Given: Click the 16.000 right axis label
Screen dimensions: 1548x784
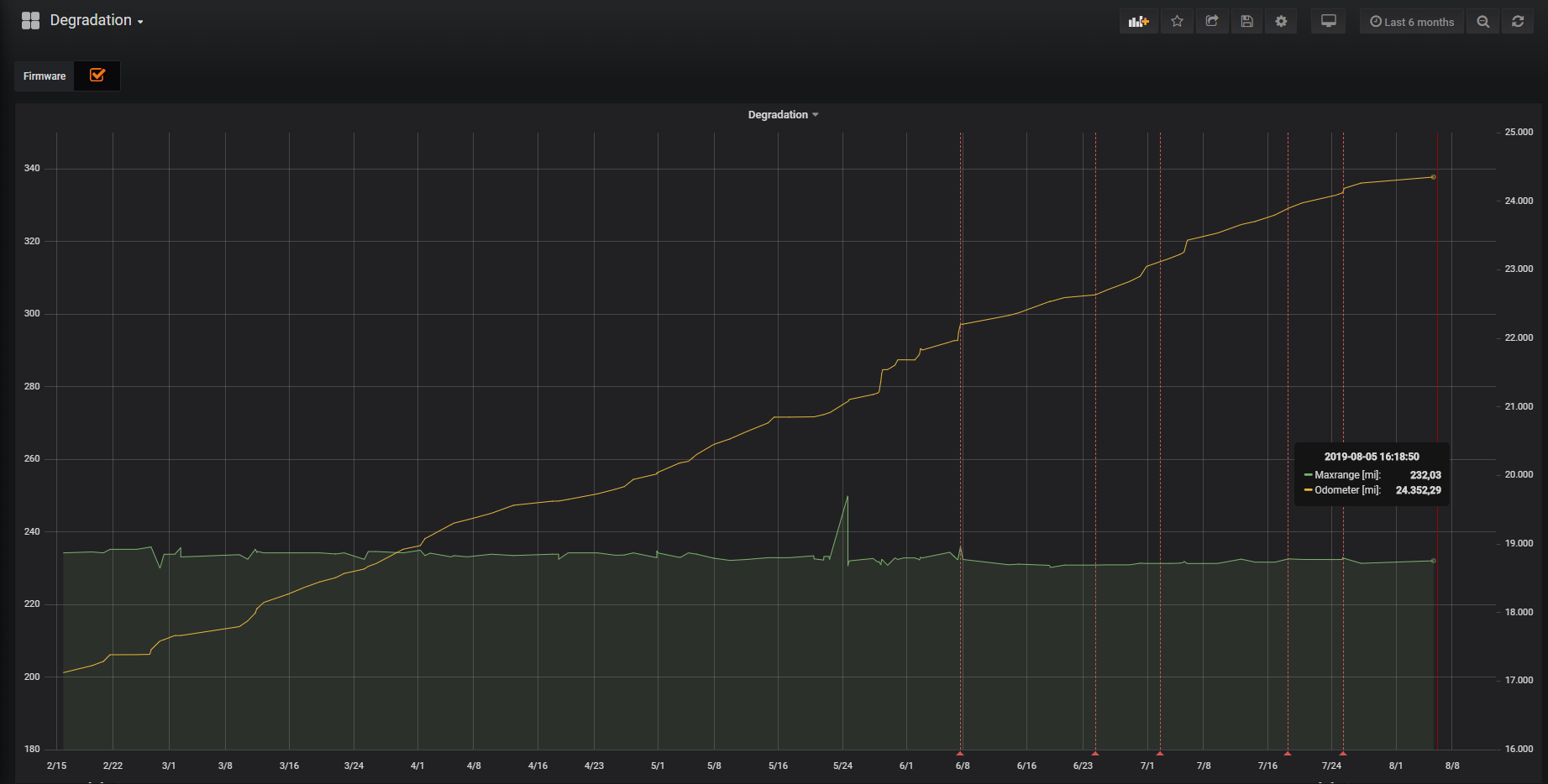Looking at the screenshot, I should pos(1519,749).
